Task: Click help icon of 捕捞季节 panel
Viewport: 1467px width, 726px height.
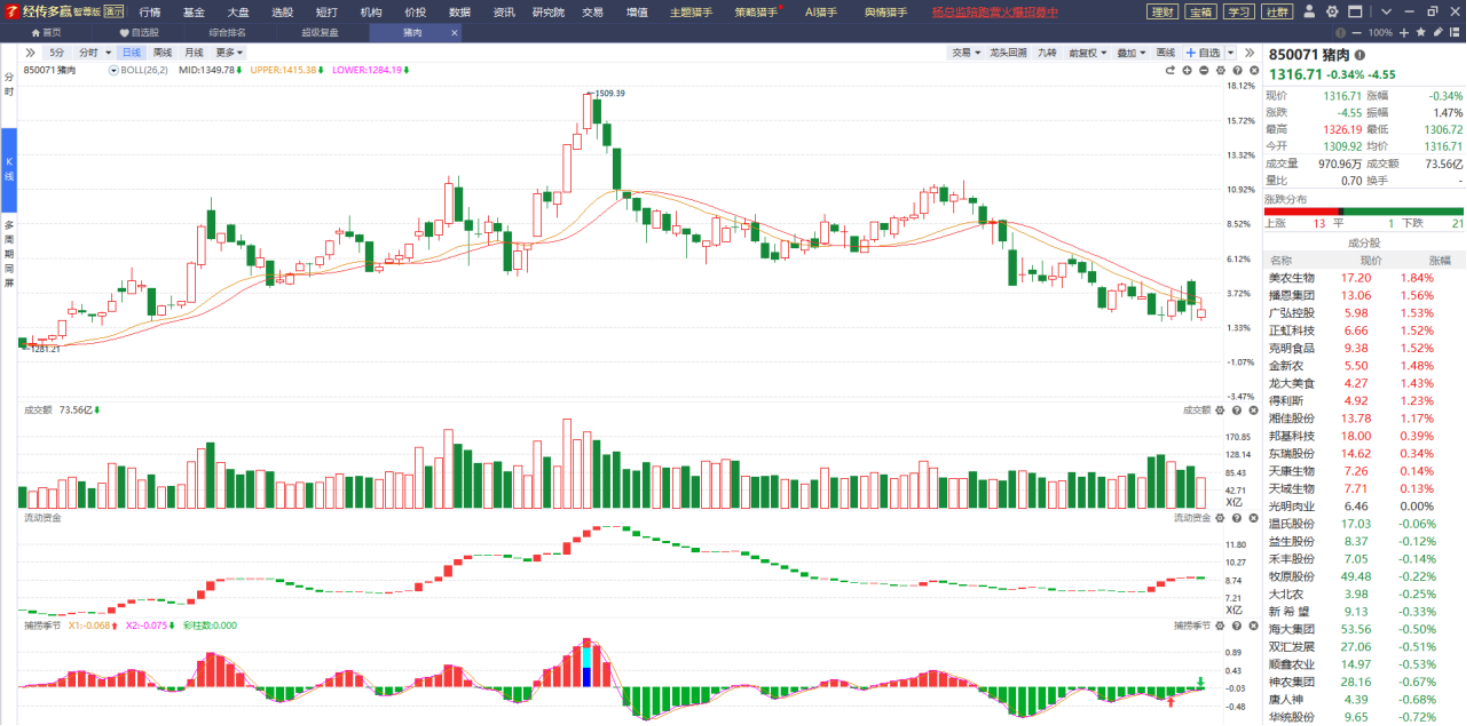Action: 1237,625
